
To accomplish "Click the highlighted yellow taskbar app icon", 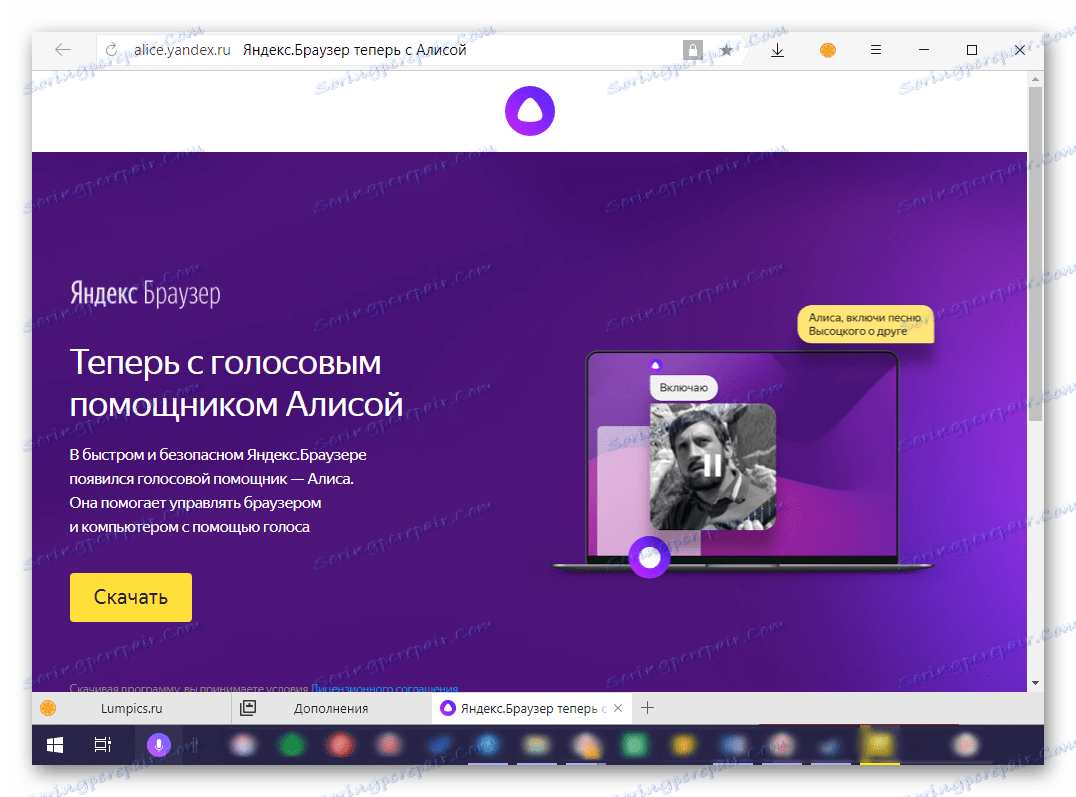I will click(879, 745).
